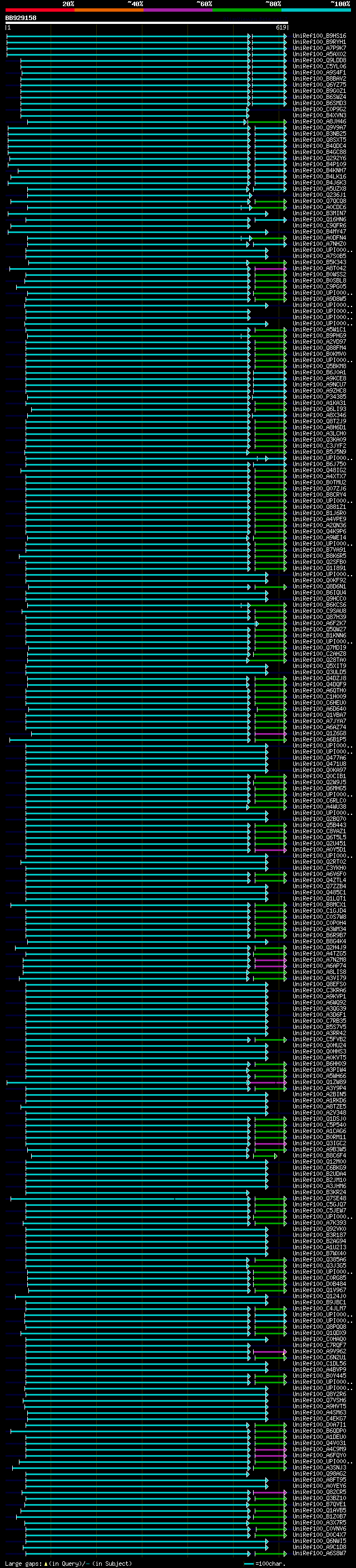The height and width of the screenshot is (1568, 356).
Task: Select hit UniRef100_B6SMD3
Action: pyautogui.click(x=319, y=103)
